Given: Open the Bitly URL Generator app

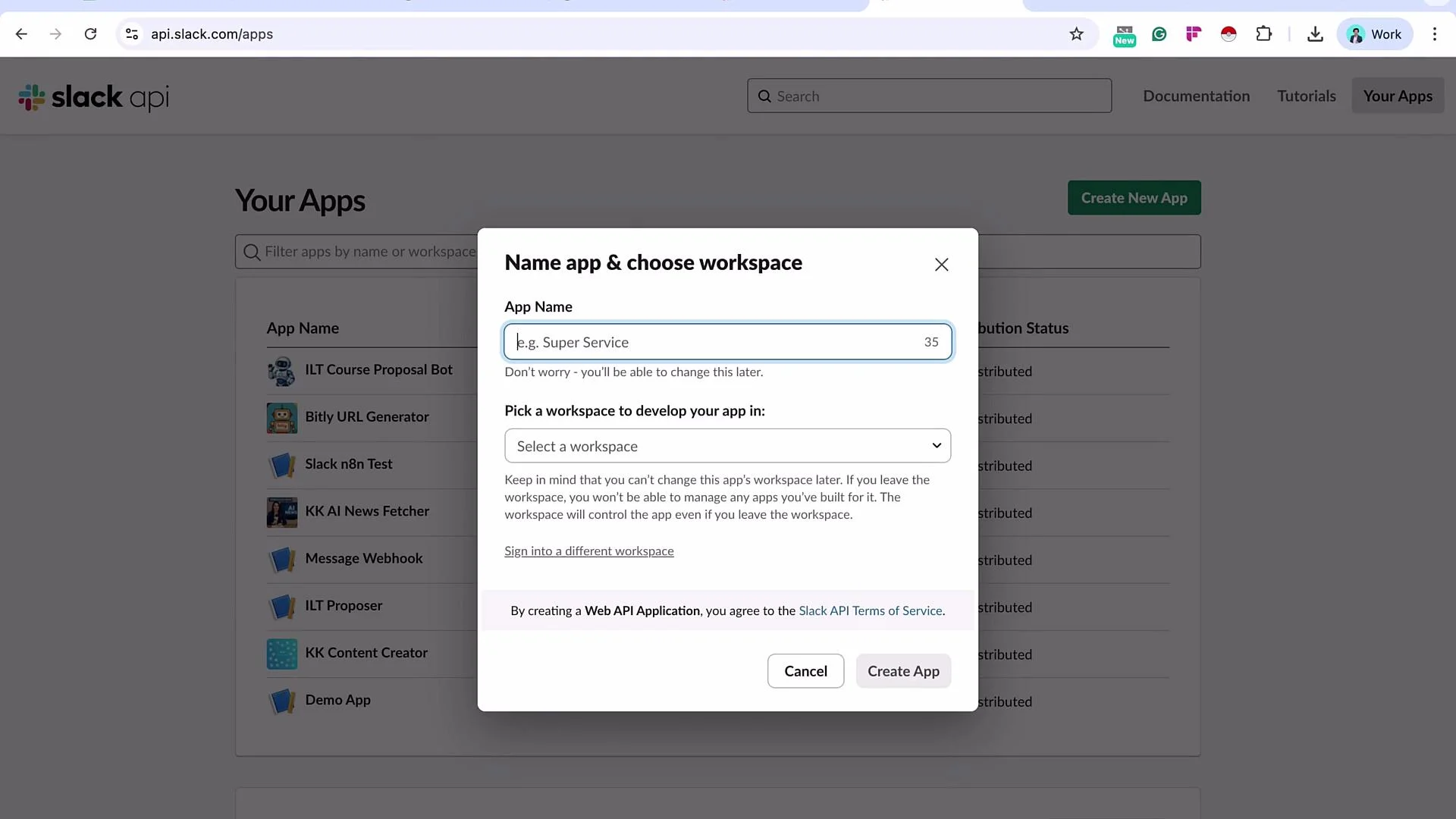Looking at the screenshot, I should coord(367,417).
